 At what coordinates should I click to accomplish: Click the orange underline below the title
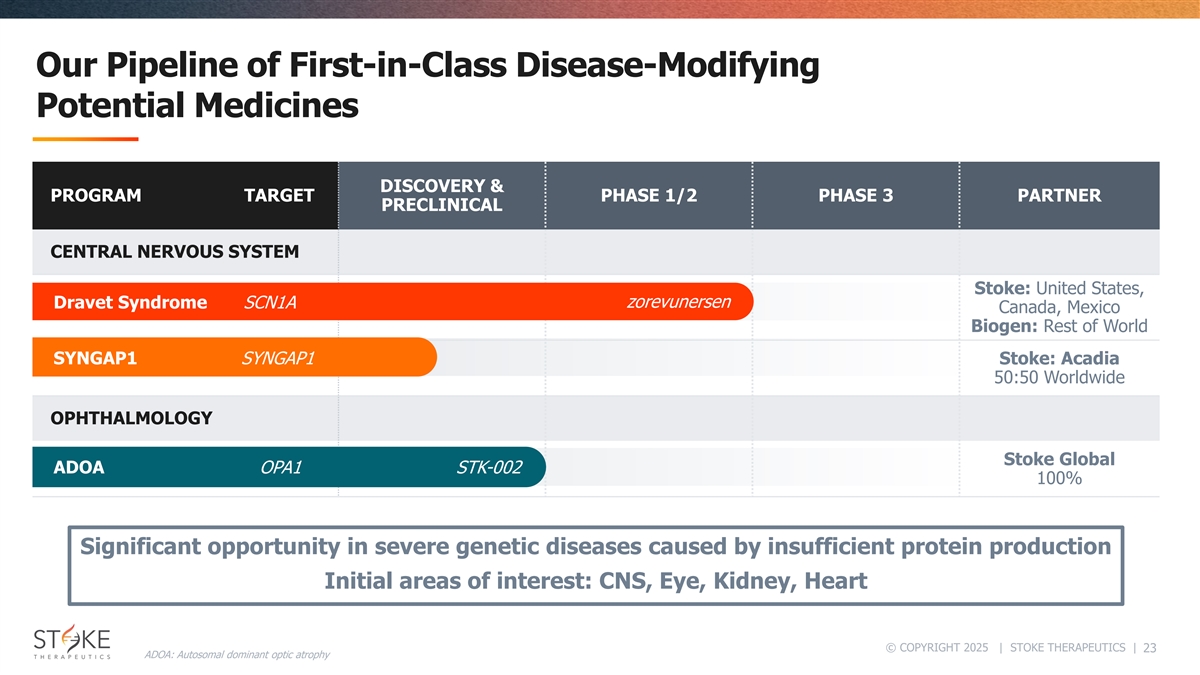85,139
